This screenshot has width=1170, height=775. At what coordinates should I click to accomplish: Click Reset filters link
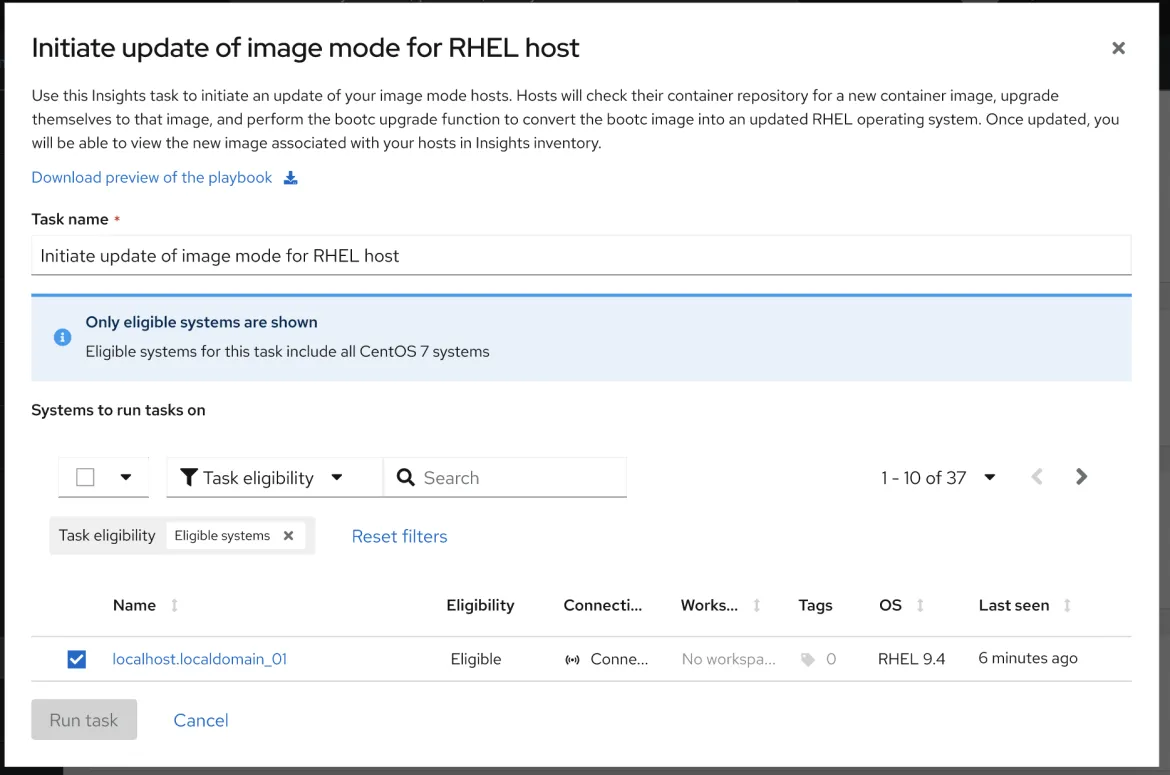pyautogui.click(x=399, y=536)
